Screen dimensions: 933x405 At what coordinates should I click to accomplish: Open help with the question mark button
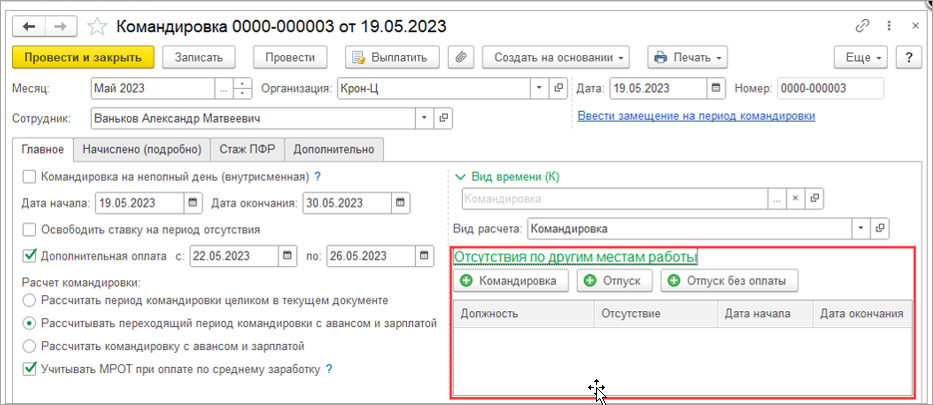tap(909, 58)
